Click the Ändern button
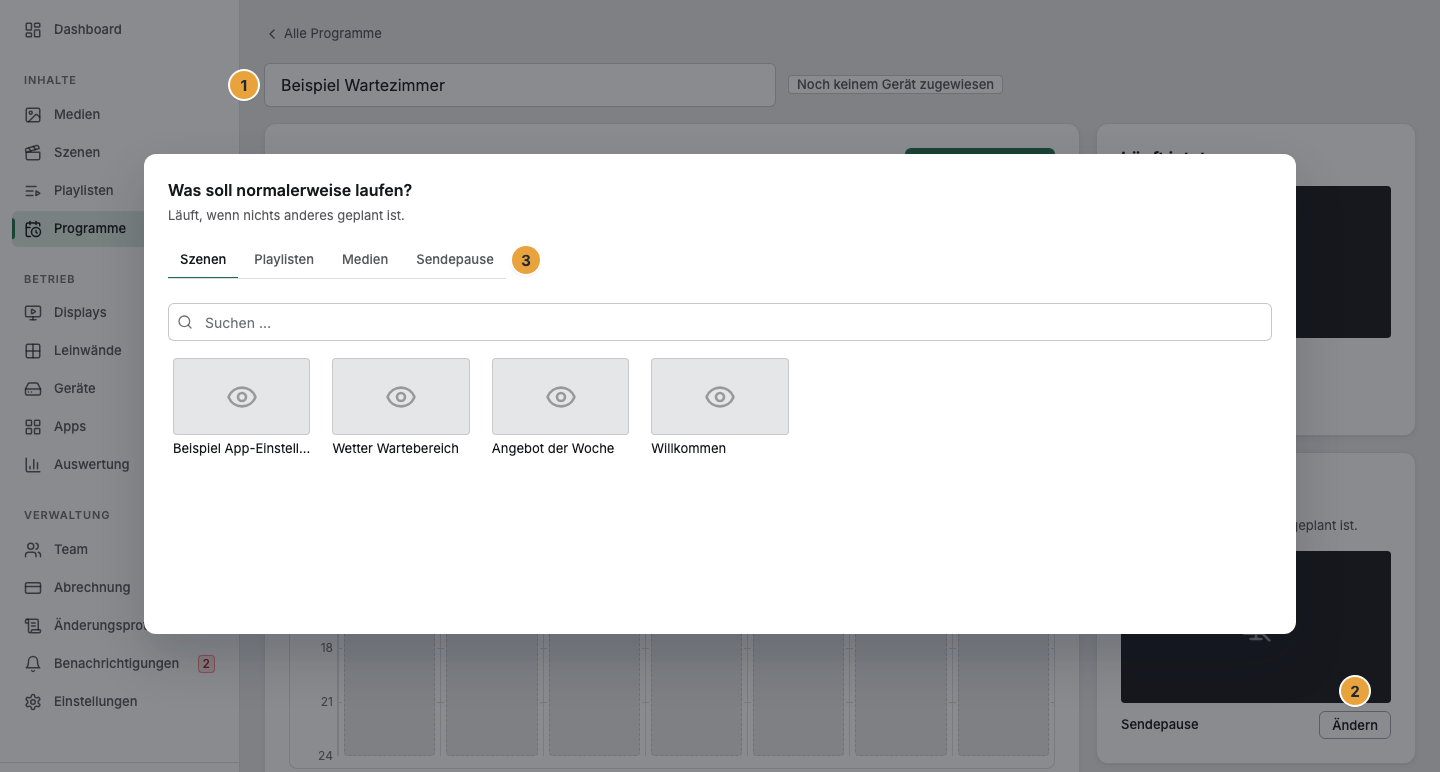Screen dimensions: 1440x772 (1355, 725)
